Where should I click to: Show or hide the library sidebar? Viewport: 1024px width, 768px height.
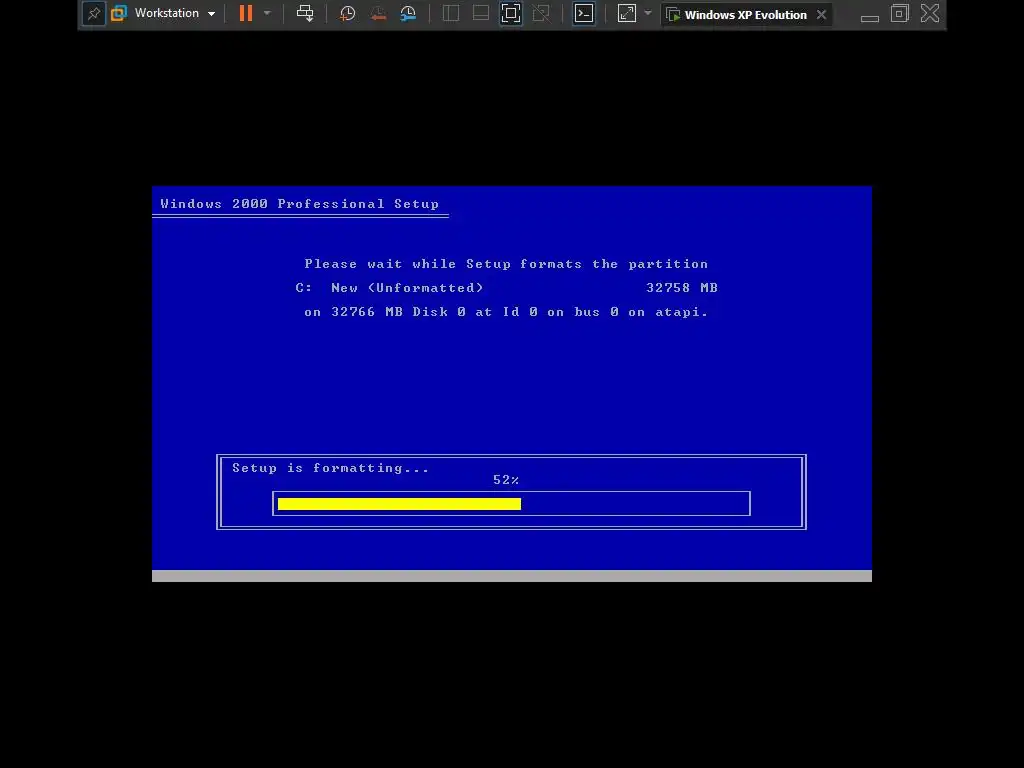451,13
